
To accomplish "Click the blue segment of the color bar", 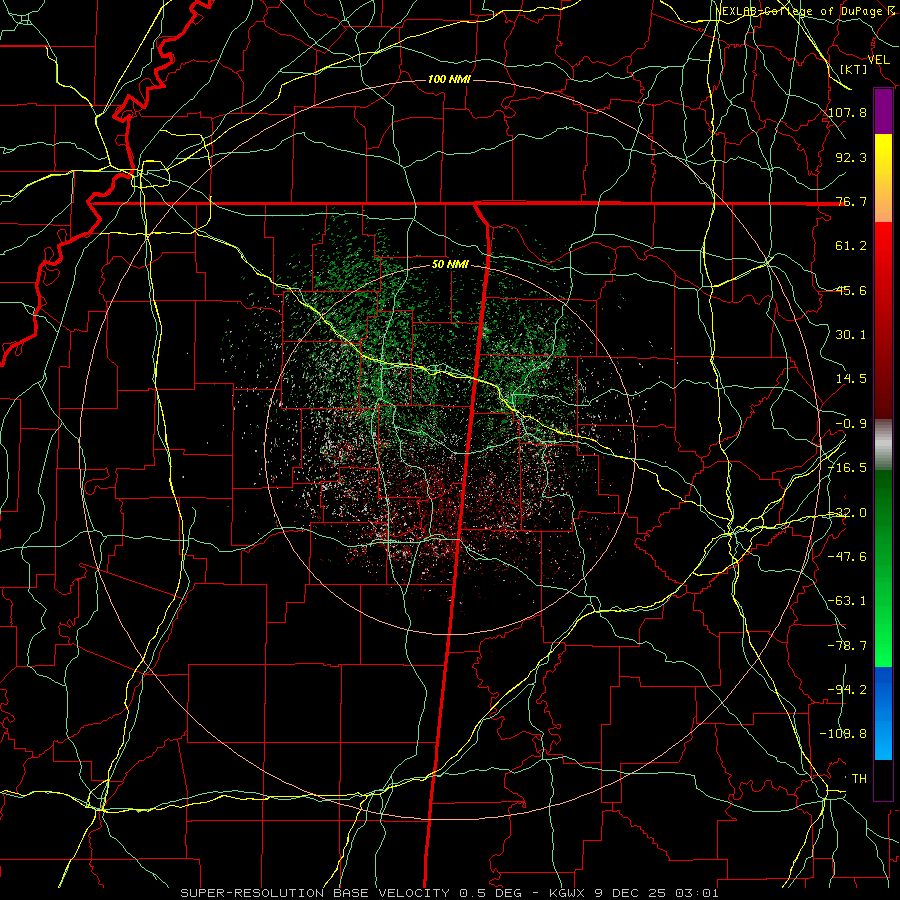I will point(883,713).
